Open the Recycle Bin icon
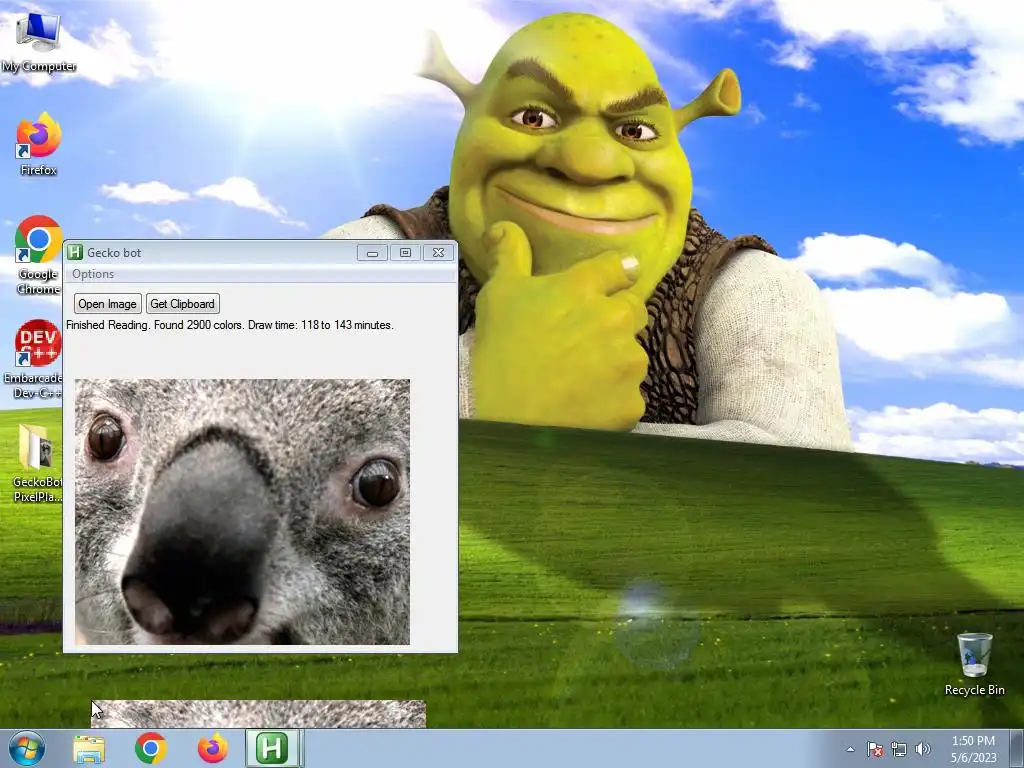1024x768 pixels. pyautogui.click(x=974, y=664)
